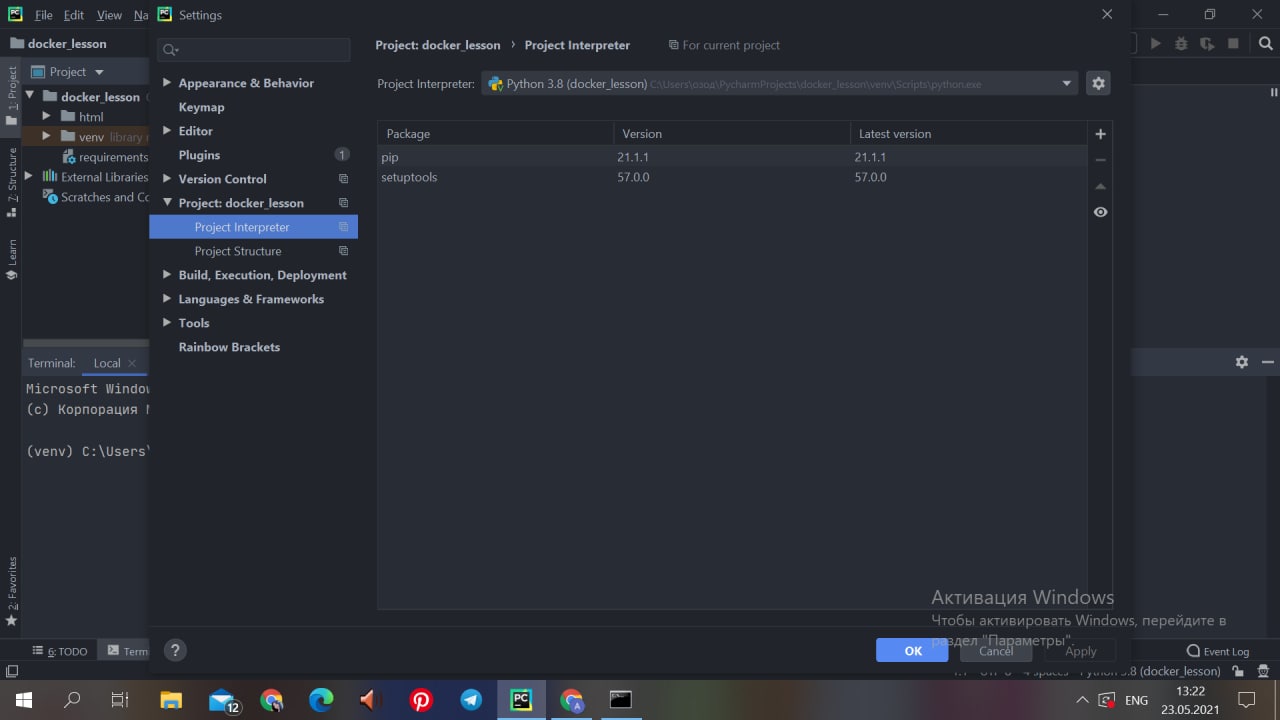Open the TODO tool window tab
The height and width of the screenshot is (720, 1280).
point(60,651)
